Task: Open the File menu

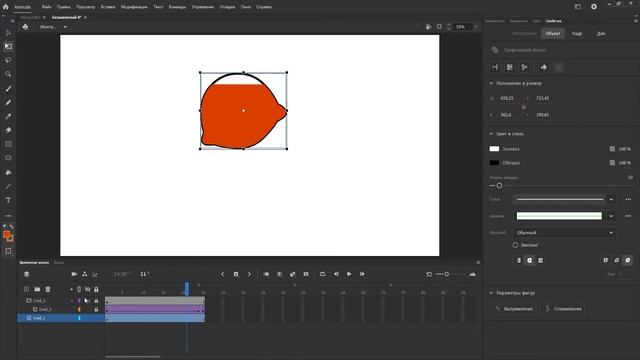Action: (x=47, y=7)
